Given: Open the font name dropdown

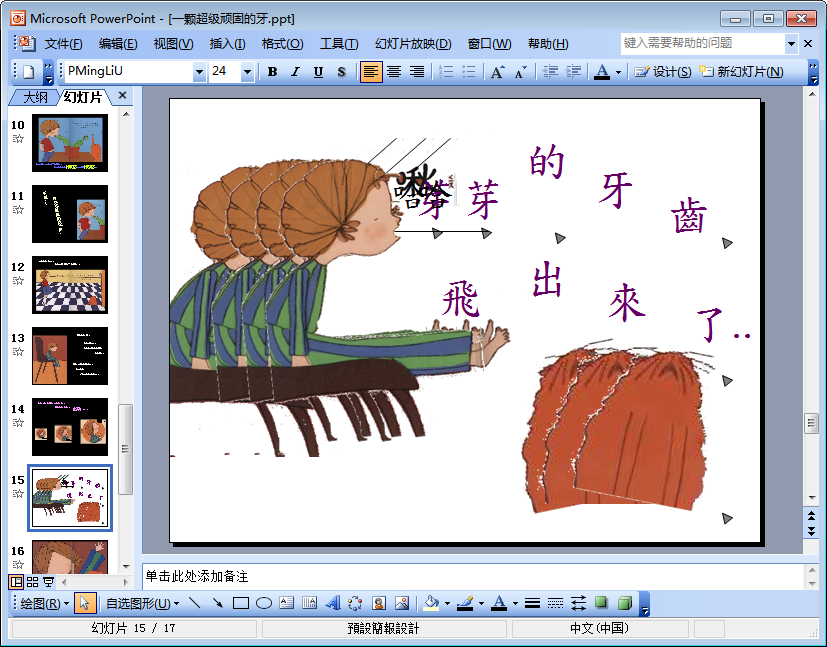Looking at the screenshot, I should tap(199, 72).
